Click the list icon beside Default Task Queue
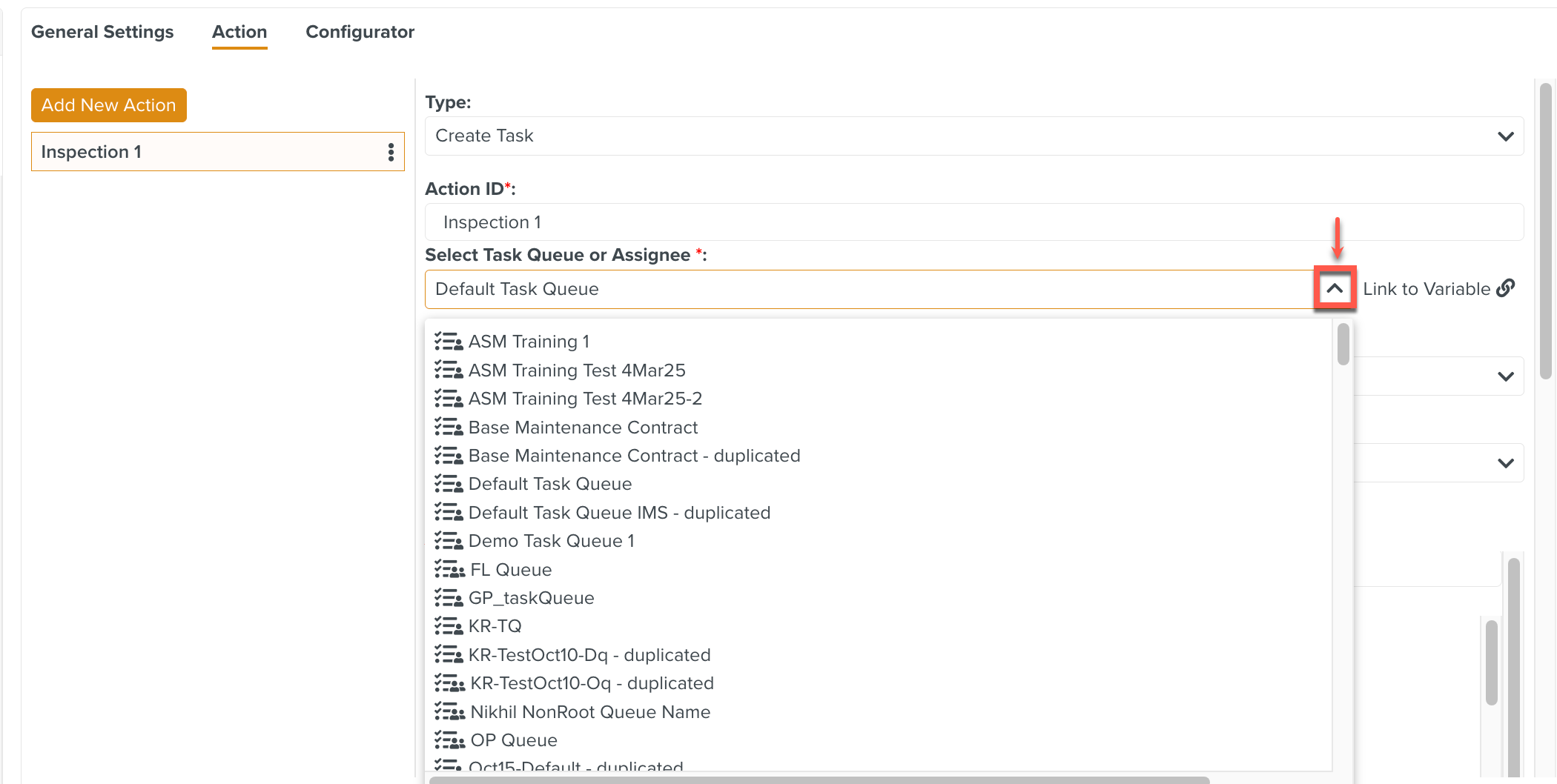 tap(449, 483)
